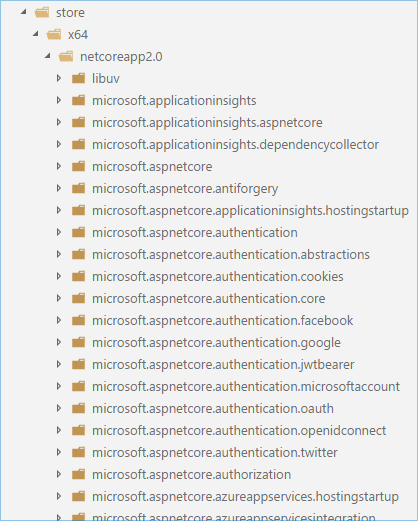Click the netcoreapp2.0 folder icon

[66, 56]
